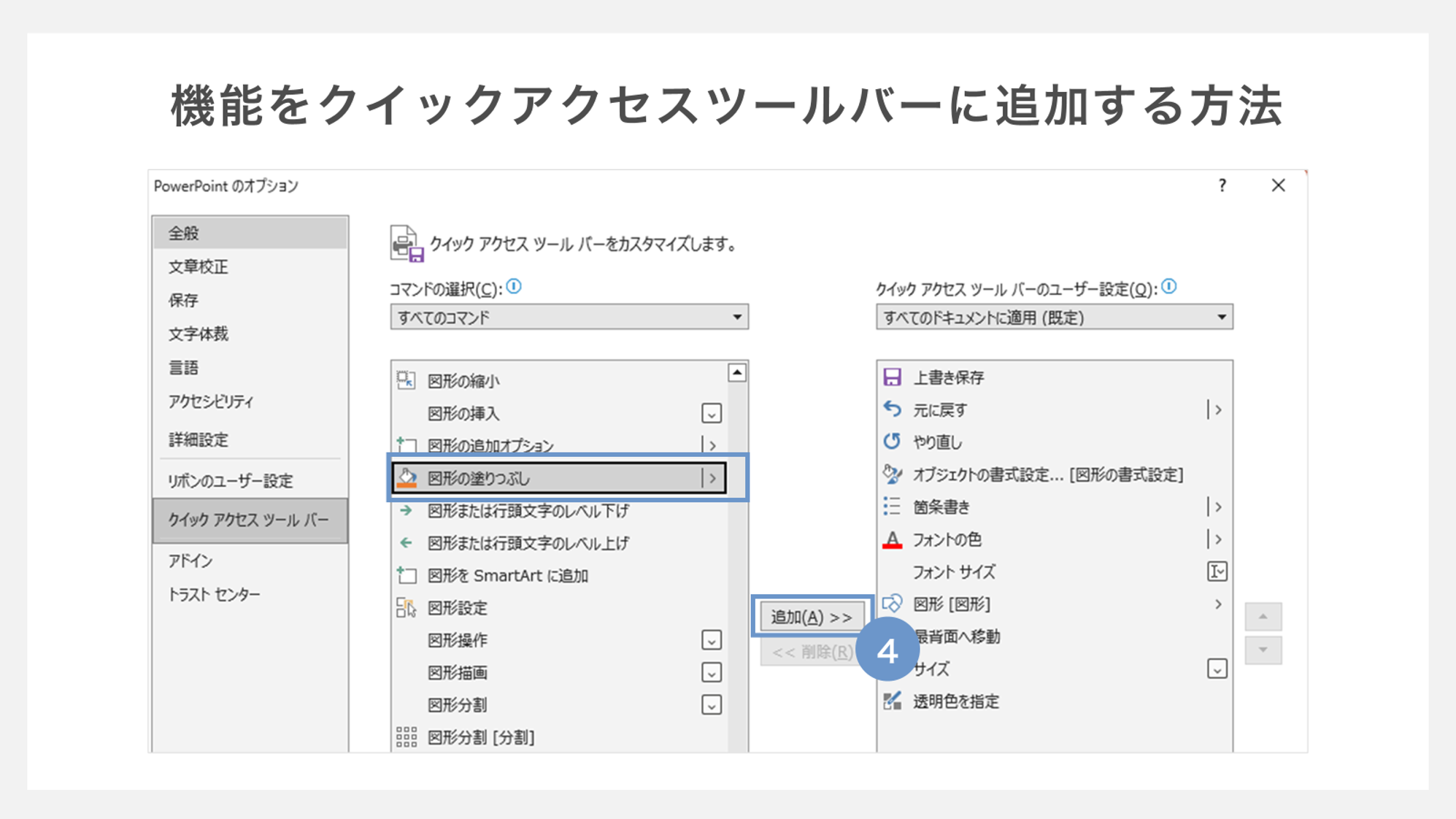Expand the 図形の追加オプション submenu arrow
The height and width of the screenshot is (819, 1456).
click(x=712, y=445)
